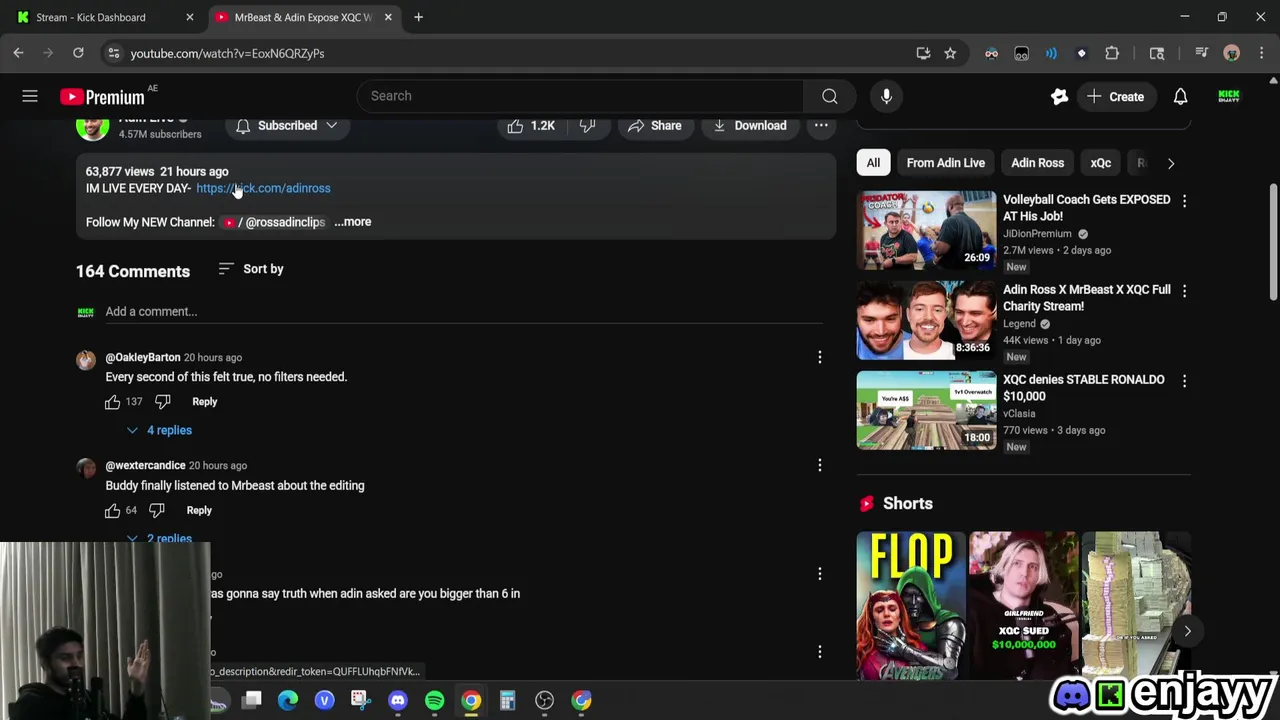Open XQC denies STABLE RONALDO video title

coord(1083,388)
